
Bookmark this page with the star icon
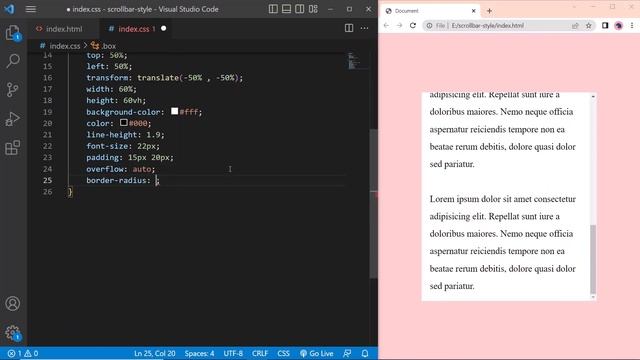click(589, 25)
